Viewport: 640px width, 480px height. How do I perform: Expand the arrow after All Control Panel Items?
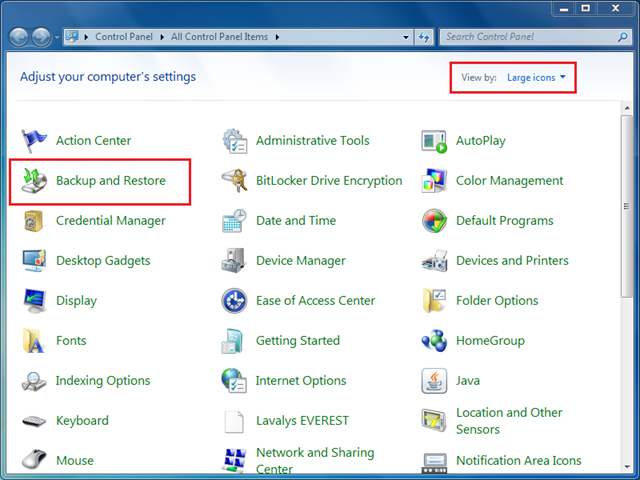pos(278,37)
